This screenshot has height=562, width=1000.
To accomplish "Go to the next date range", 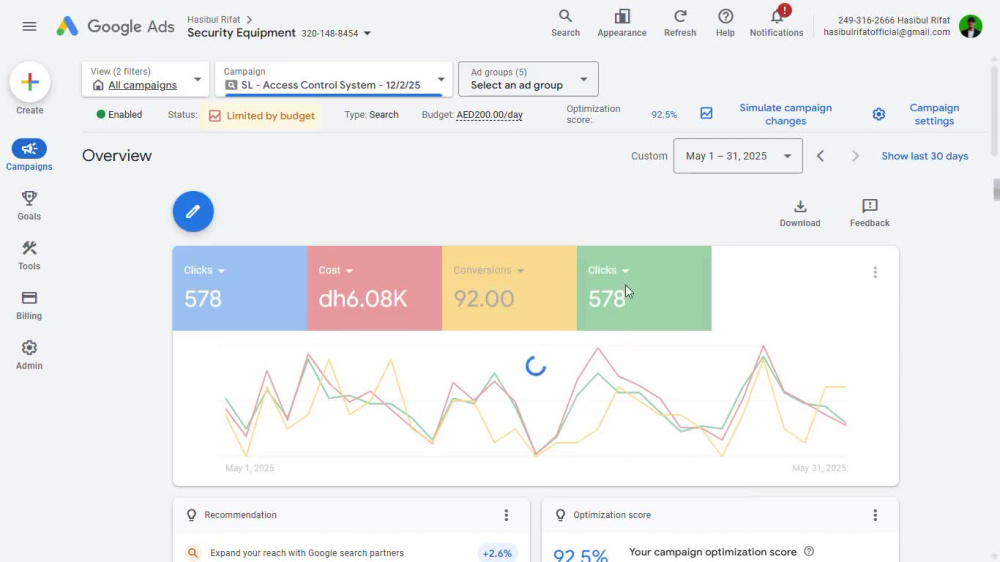I will (x=855, y=156).
